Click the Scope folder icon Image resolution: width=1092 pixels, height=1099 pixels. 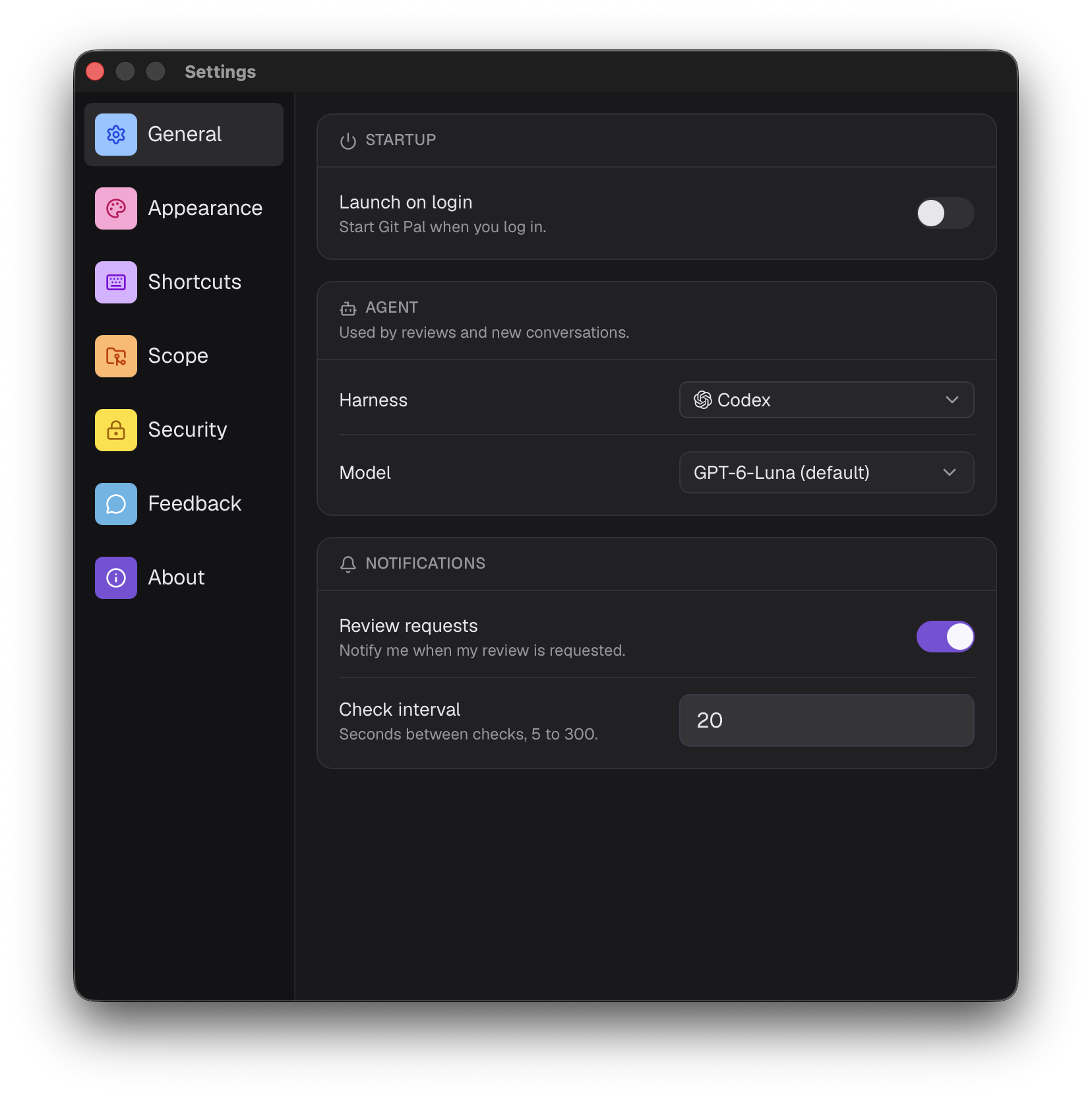(x=116, y=356)
